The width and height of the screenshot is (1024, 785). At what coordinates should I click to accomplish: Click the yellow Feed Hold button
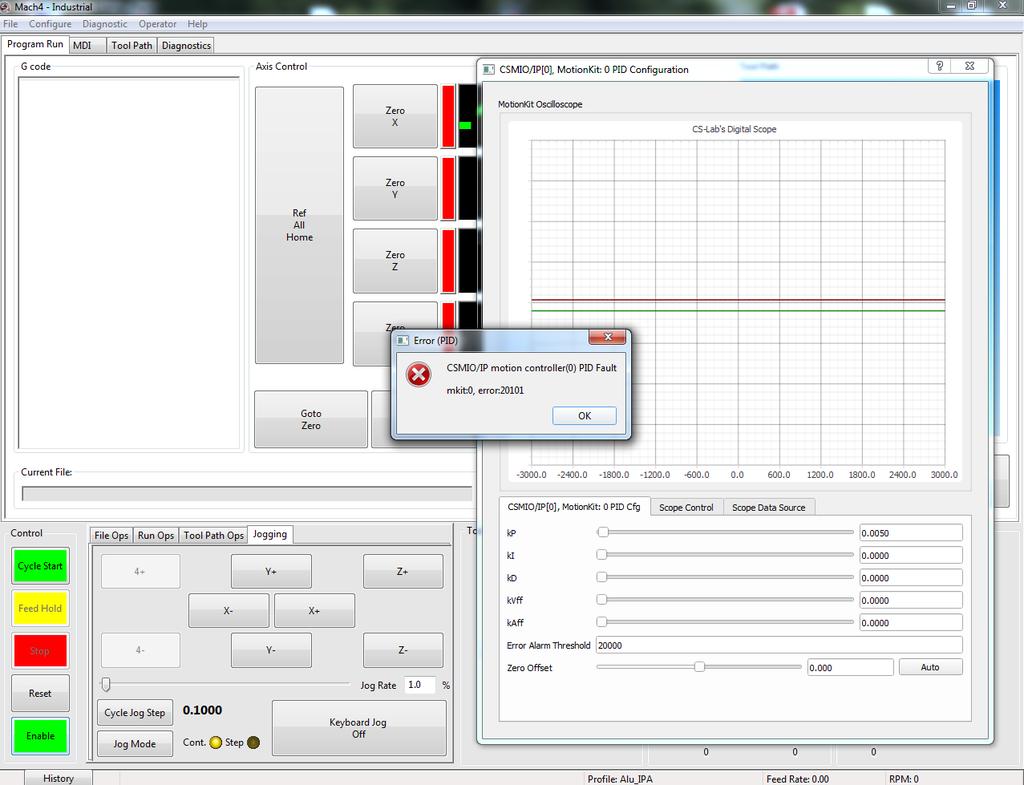point(40,609)
